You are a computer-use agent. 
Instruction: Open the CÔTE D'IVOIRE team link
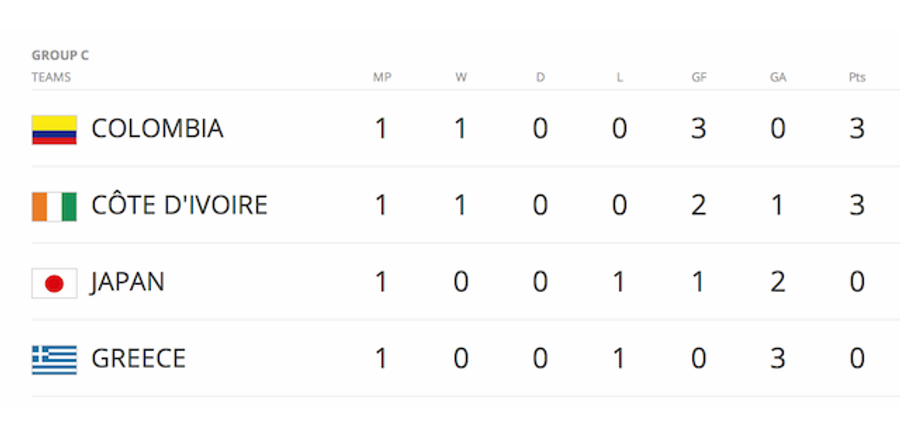click(179, 205)
